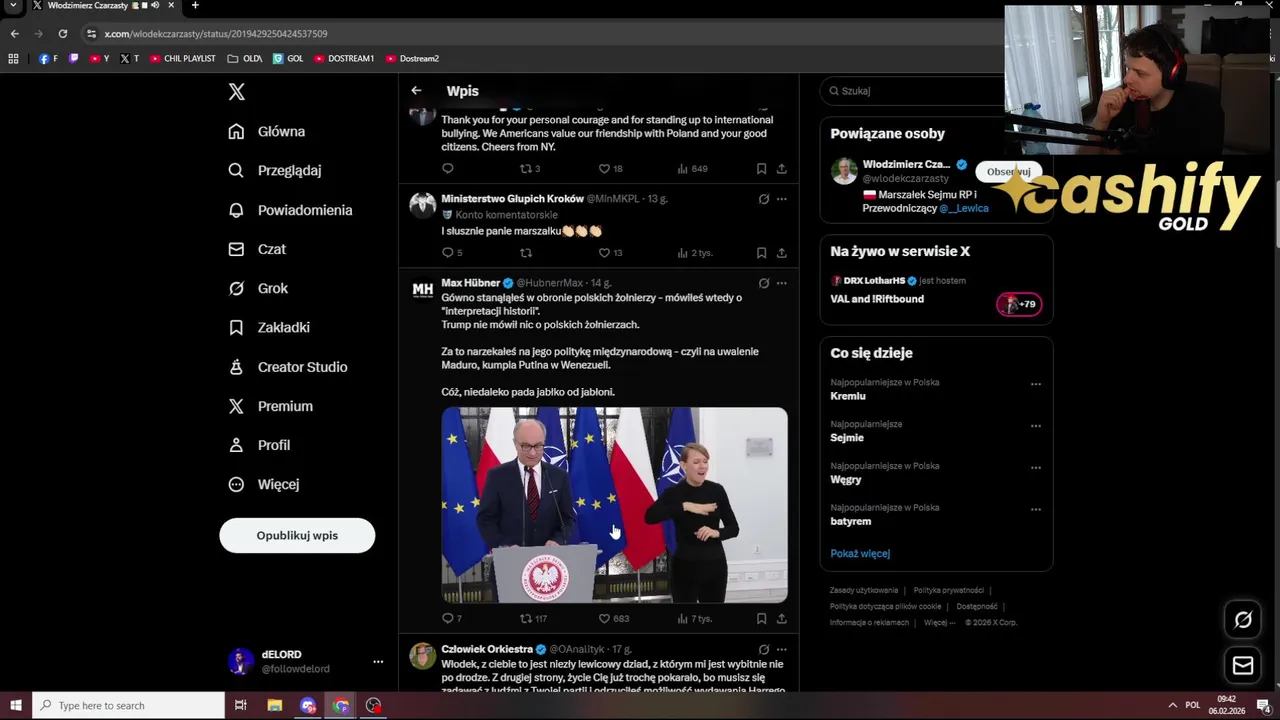Image resolution: width=1280 pixels, height=720 pixels.
Task: Open Więcej menu in sidebar
Action: [x=264, y=484]
